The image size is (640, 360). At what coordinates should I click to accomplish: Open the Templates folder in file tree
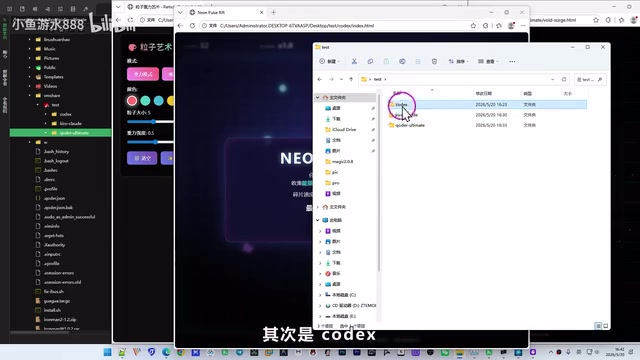[53, 77]
